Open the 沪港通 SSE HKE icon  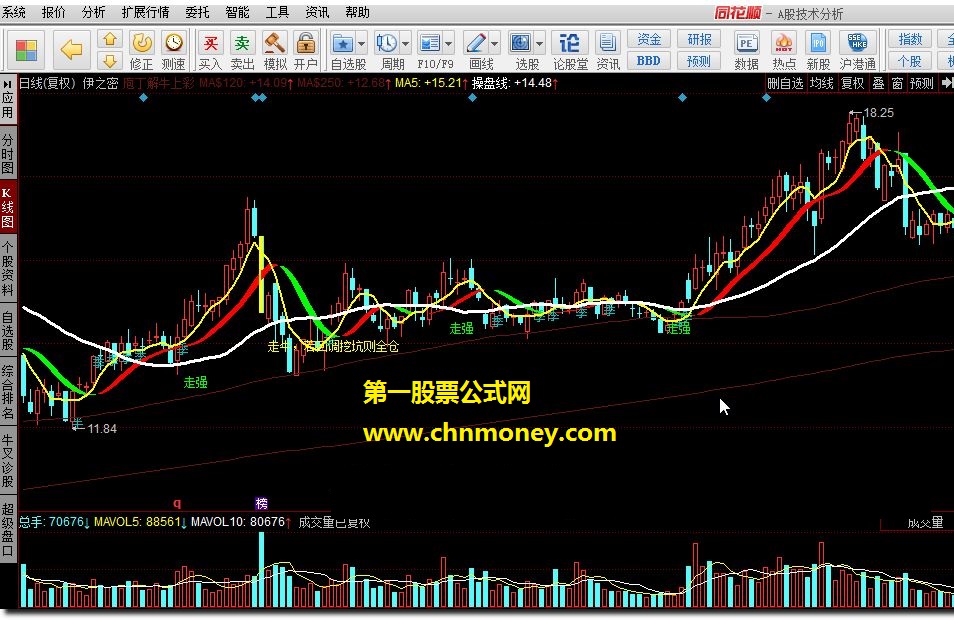858,50
